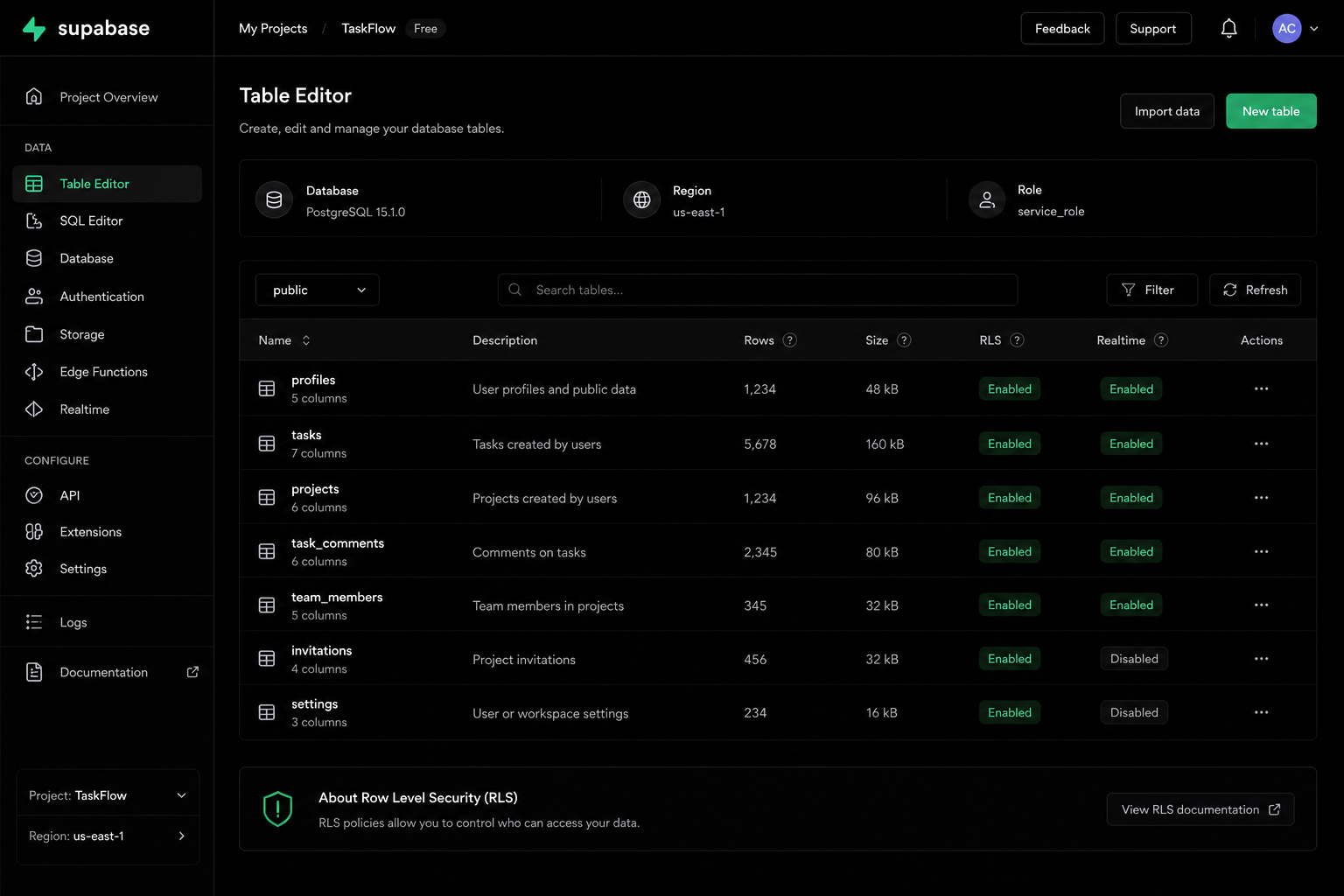The height and width of the screenshot is (896, 1344).
Task: Click the Rows column help icon
Action: pos(789,340)
